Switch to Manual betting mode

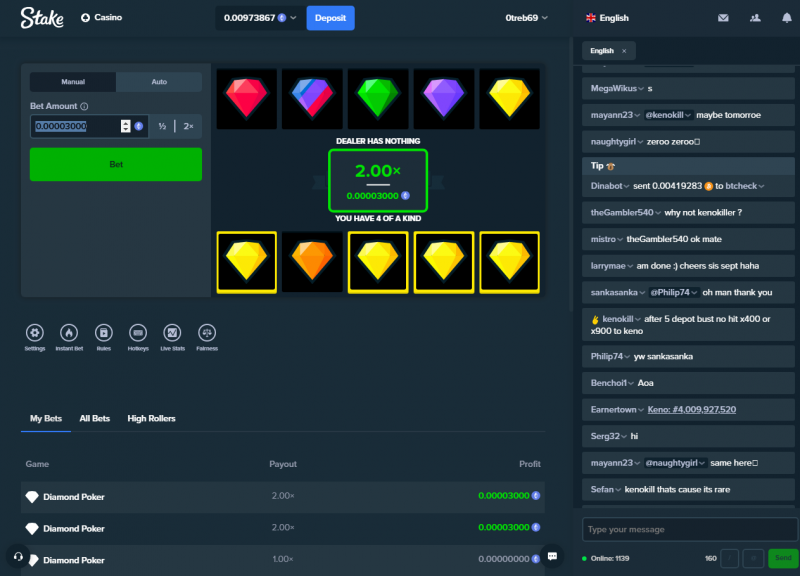tap(73, 82)
